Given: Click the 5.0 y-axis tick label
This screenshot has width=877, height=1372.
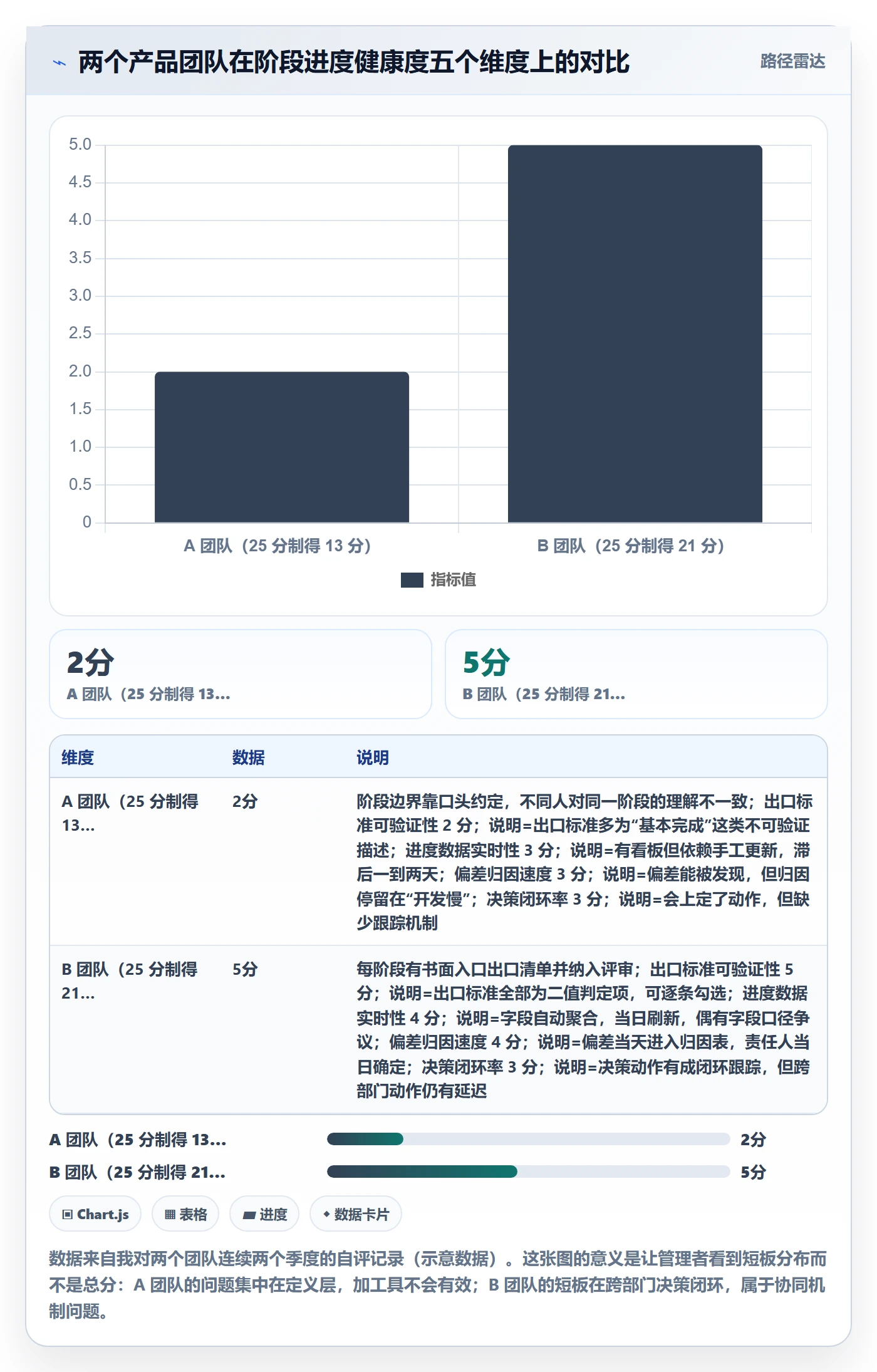Looking at the screenshot, I should pyautogui.click(x=80, y=145).
